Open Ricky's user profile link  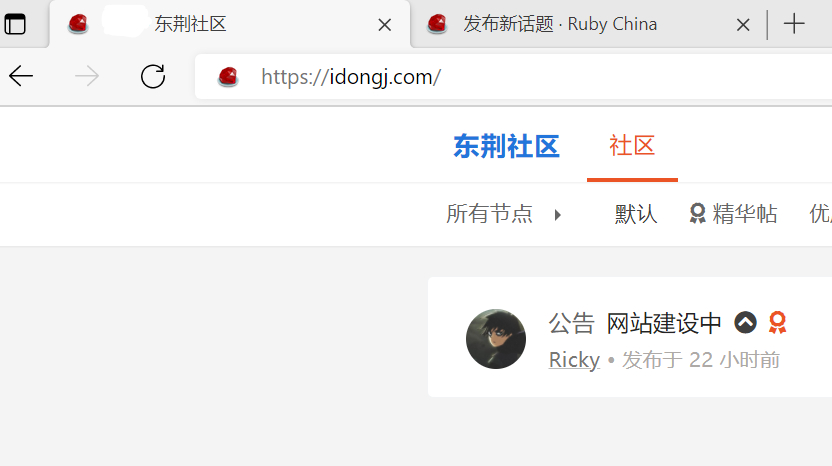pos(574,360)
